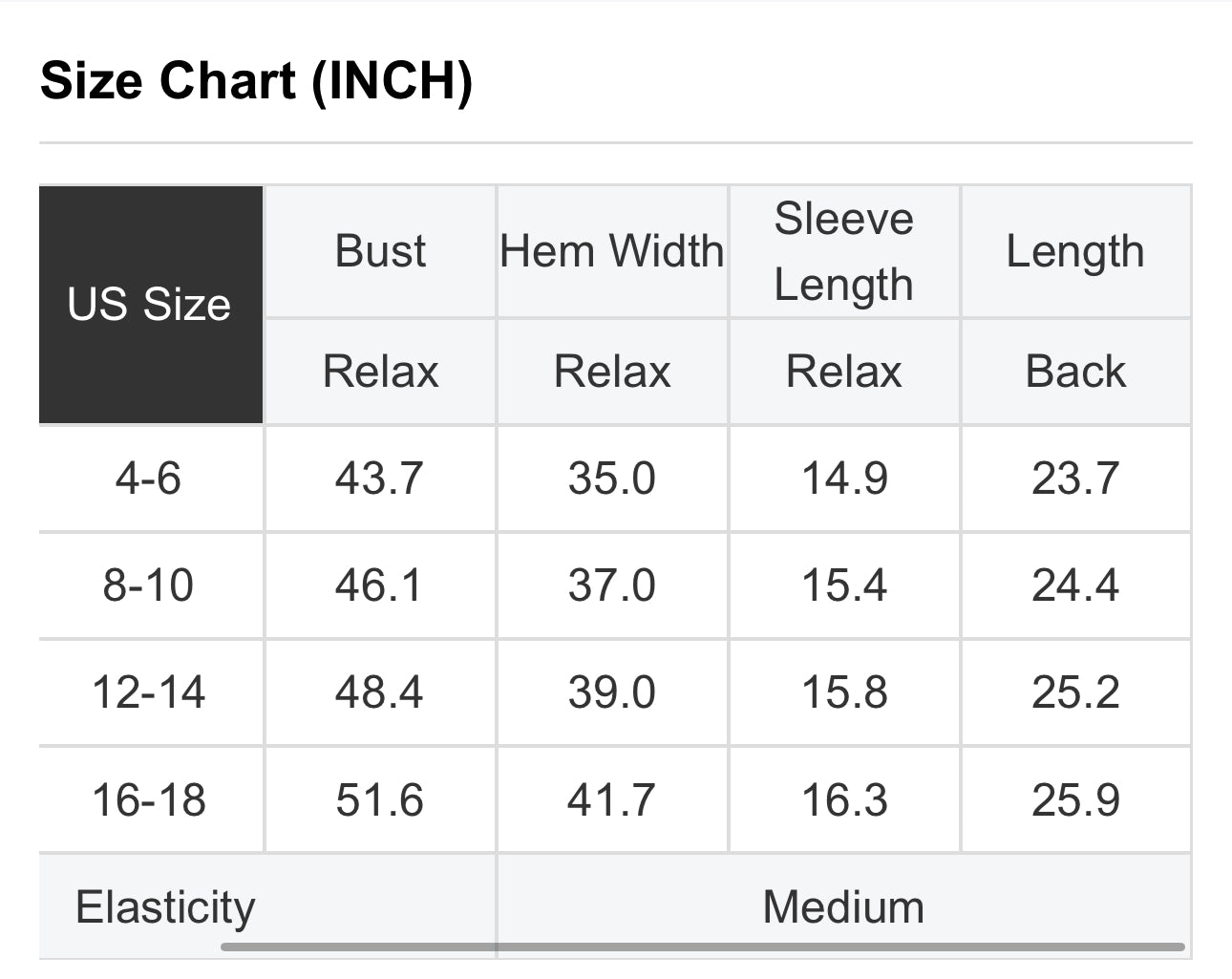Click the Back sub-header under Length
The width and height of the screenshot is (1232, 979).
[x=1075, y=372]
